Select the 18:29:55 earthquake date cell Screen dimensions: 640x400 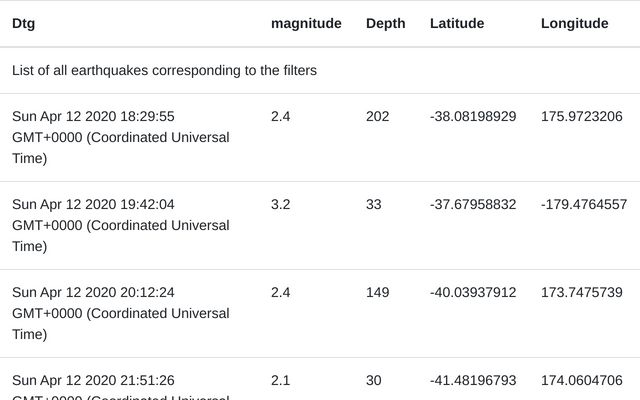point(120,137)
